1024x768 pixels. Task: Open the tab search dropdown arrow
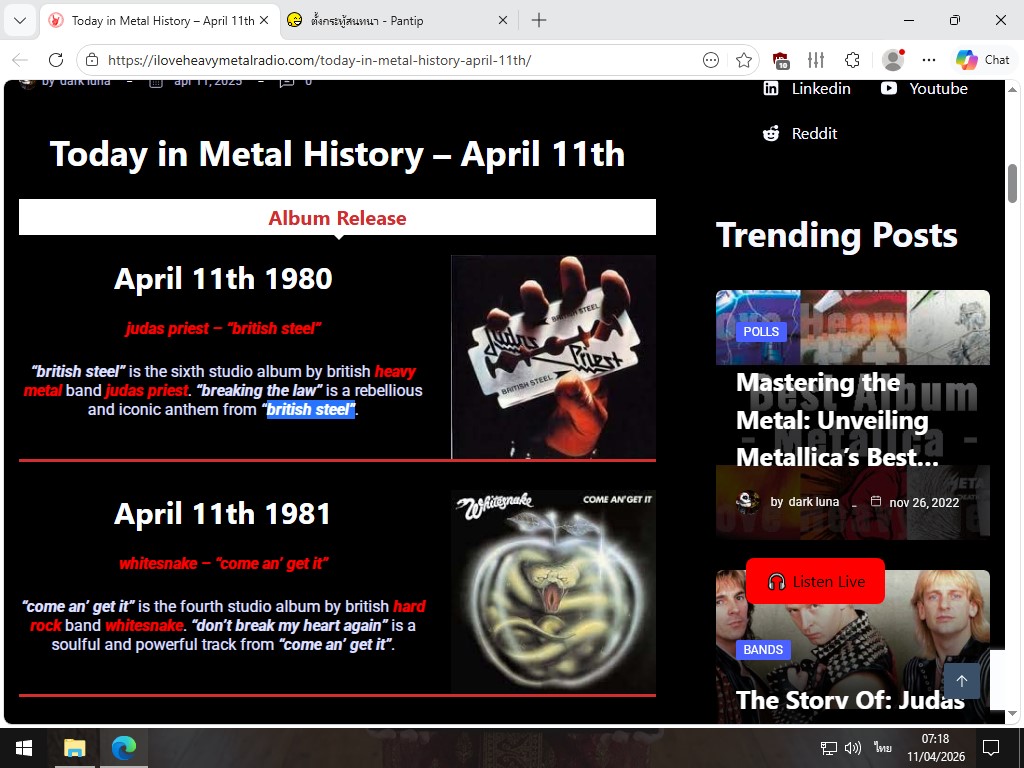pos(20,20)
